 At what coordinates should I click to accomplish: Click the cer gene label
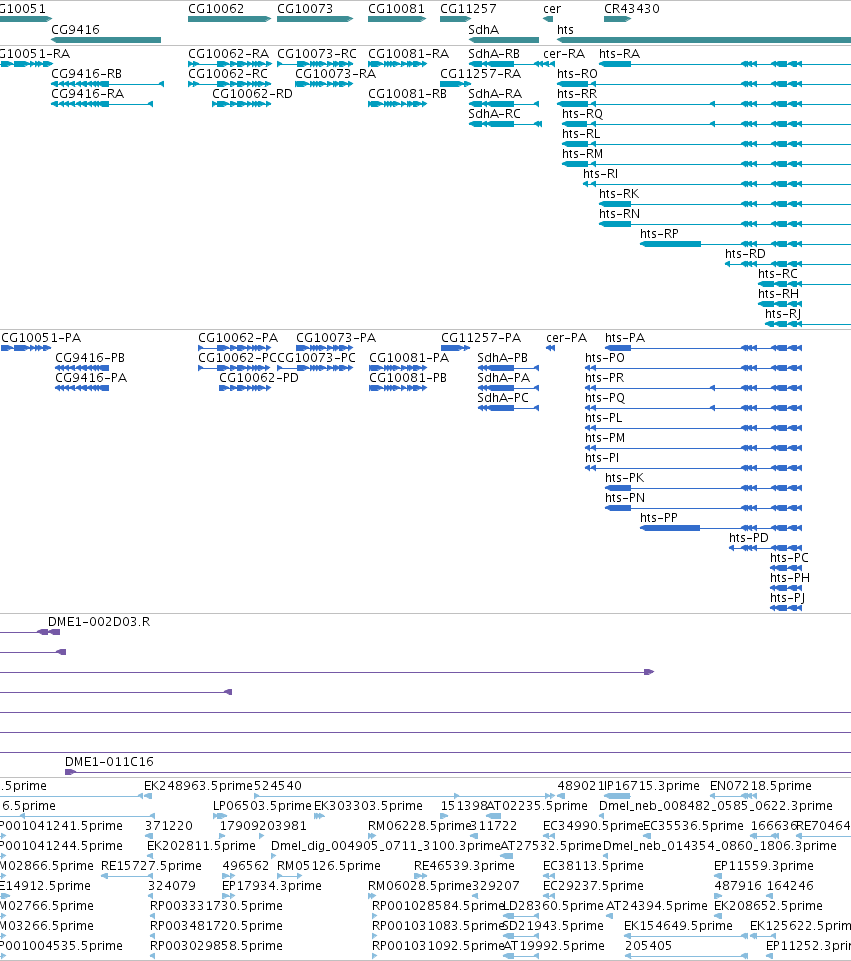pos(551,9)
